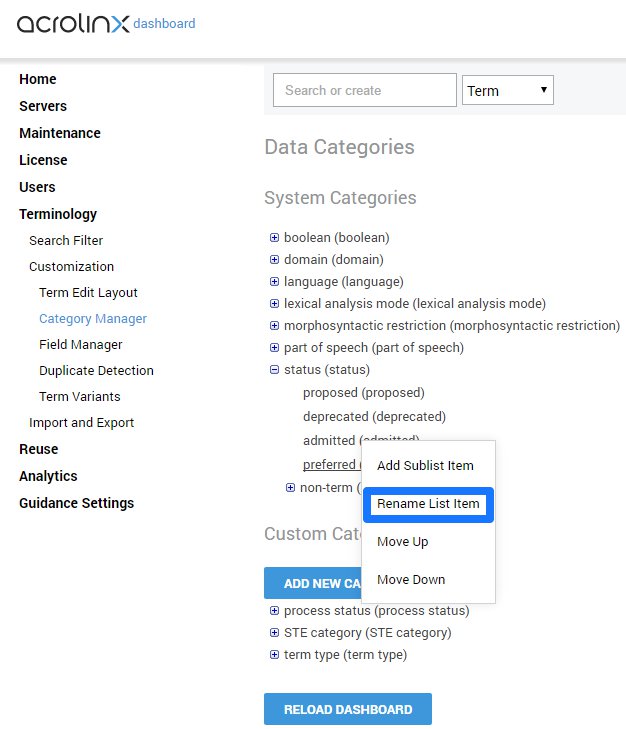The height and width of the screenshot is (729, 626).
Task: Select part of speech category label
Action: [x=374, y=348]
